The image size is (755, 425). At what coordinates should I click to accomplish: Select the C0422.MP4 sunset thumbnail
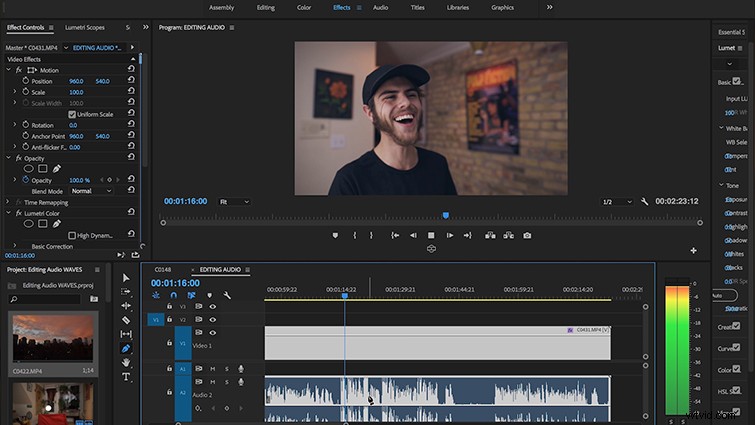53,337
